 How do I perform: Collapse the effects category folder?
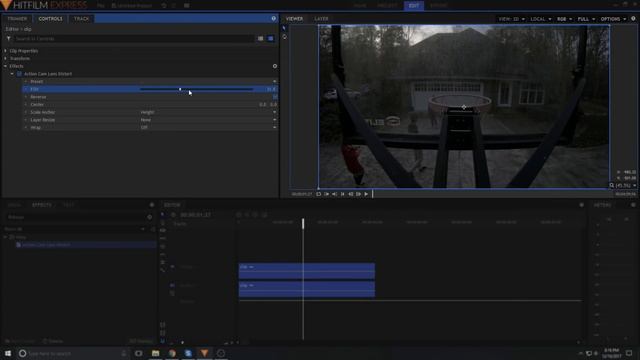[x=5, y=237]
